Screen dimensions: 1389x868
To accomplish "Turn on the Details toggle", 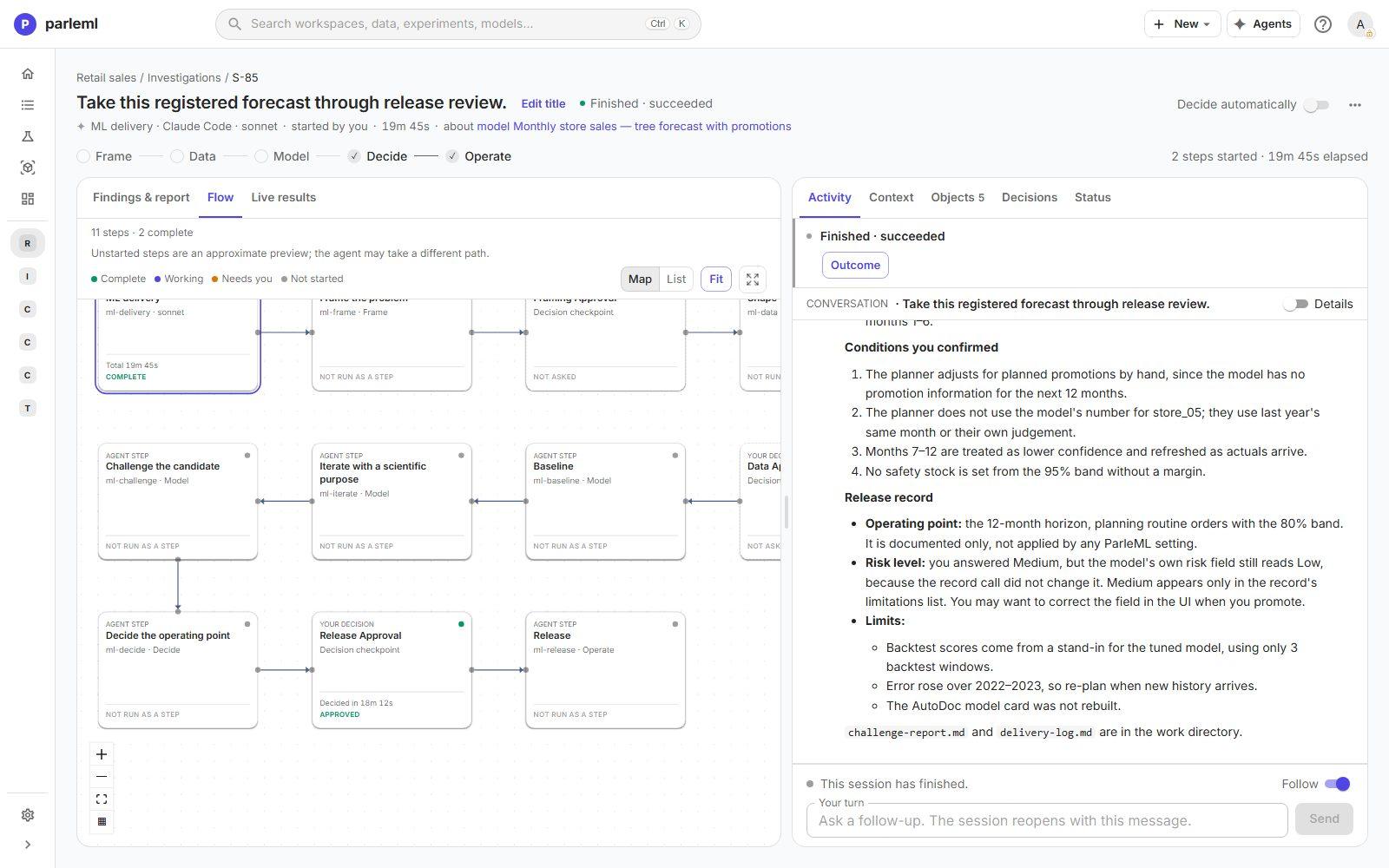I will (1295, 304).
